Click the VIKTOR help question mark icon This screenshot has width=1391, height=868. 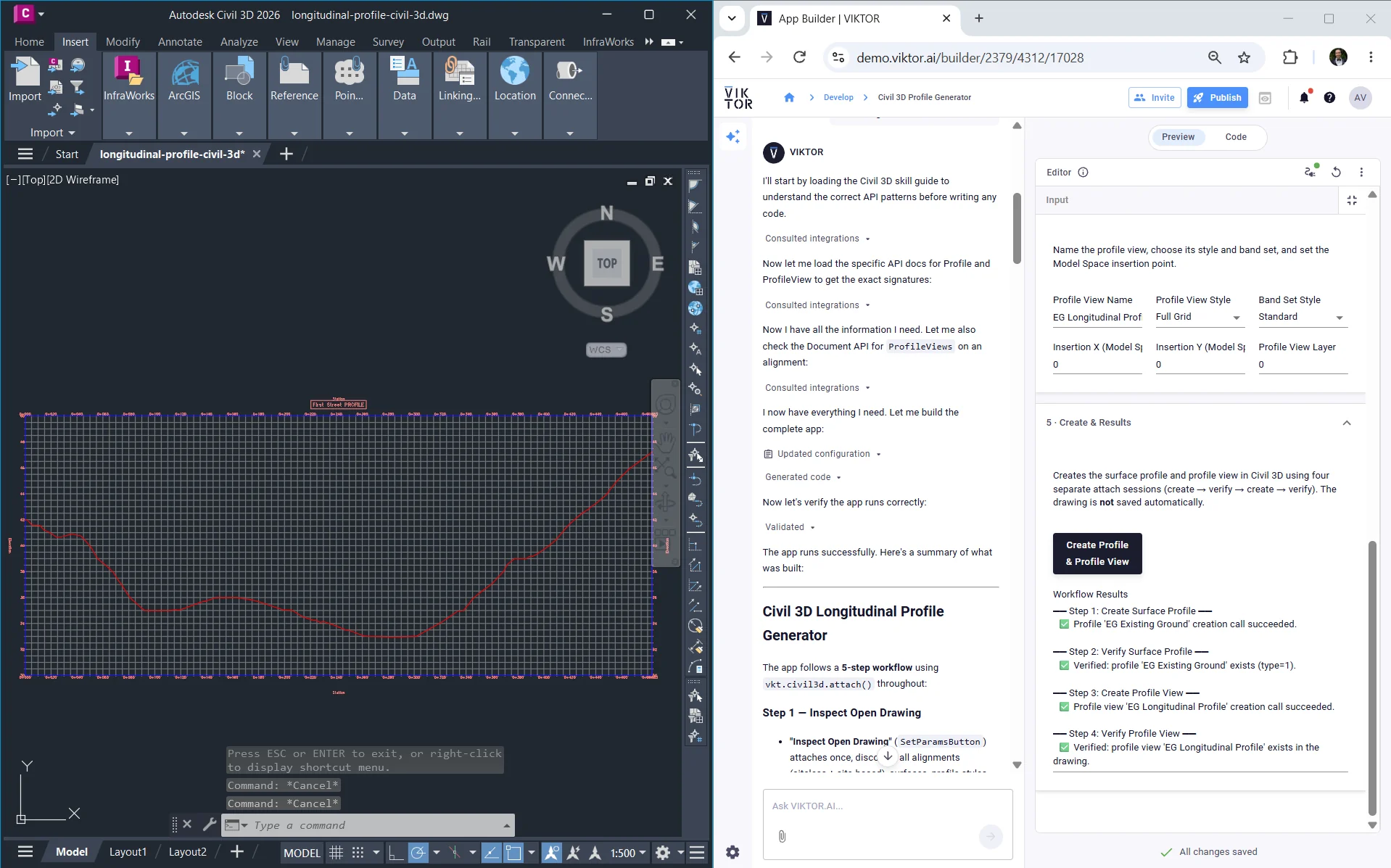point(1329,97)
